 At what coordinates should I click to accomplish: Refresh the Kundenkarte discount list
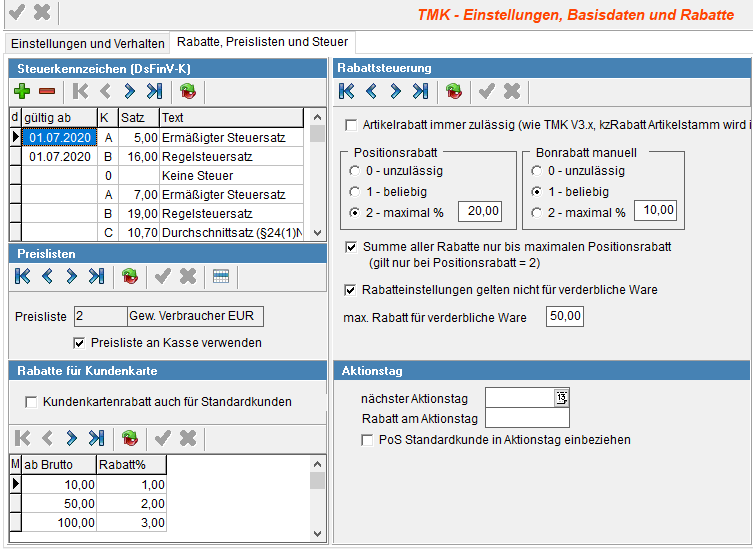(129, 438)
